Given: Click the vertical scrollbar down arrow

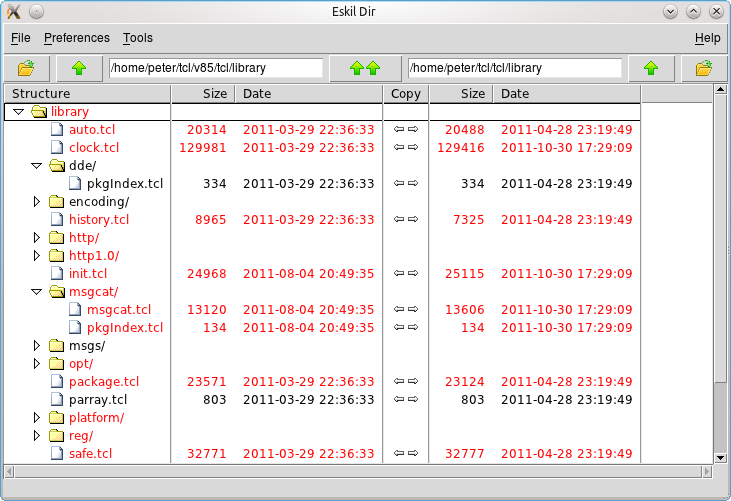Looking at the screenshot, I should point(720,457).
